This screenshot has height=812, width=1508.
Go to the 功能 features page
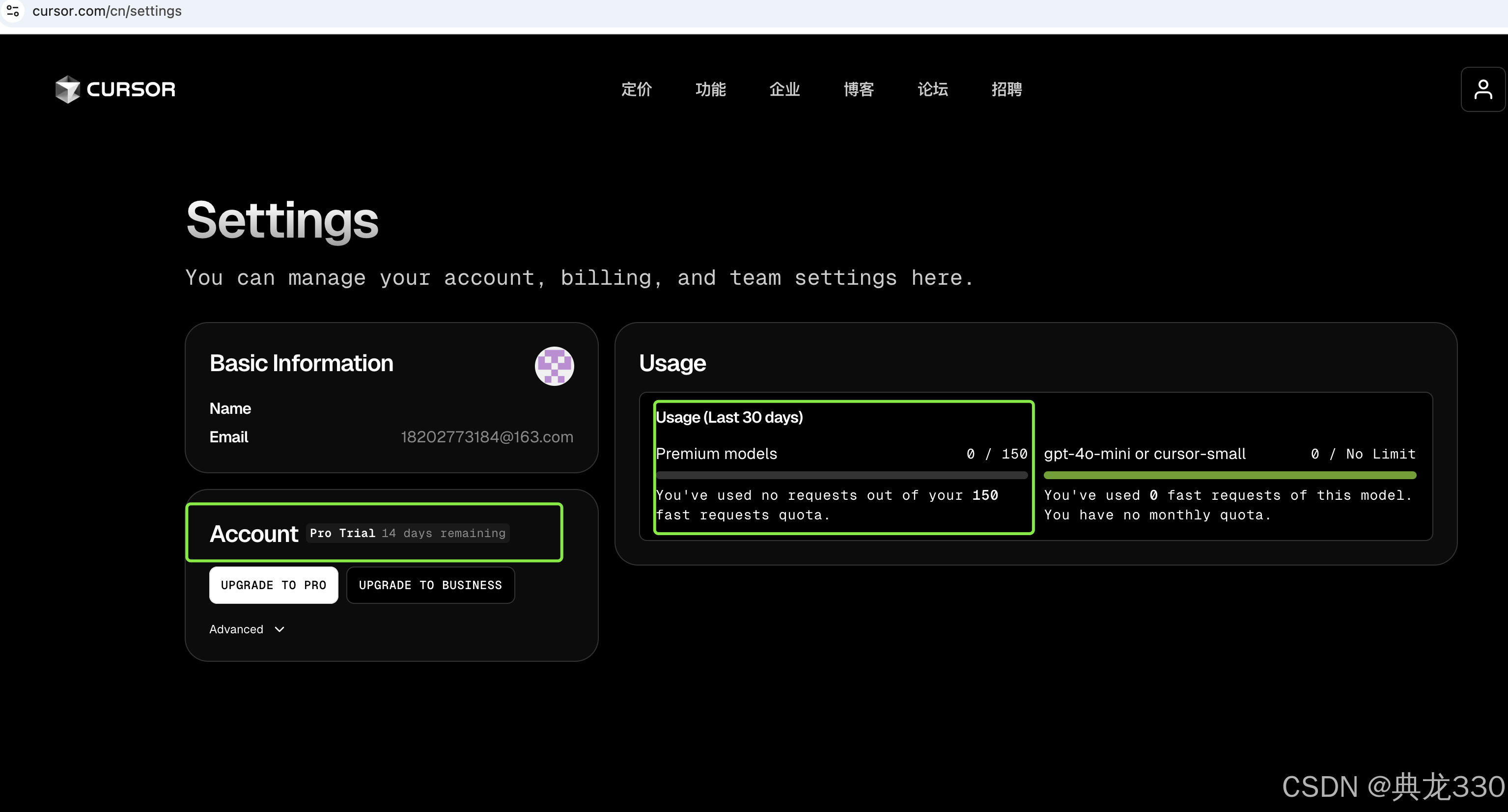tap(711, 89)
